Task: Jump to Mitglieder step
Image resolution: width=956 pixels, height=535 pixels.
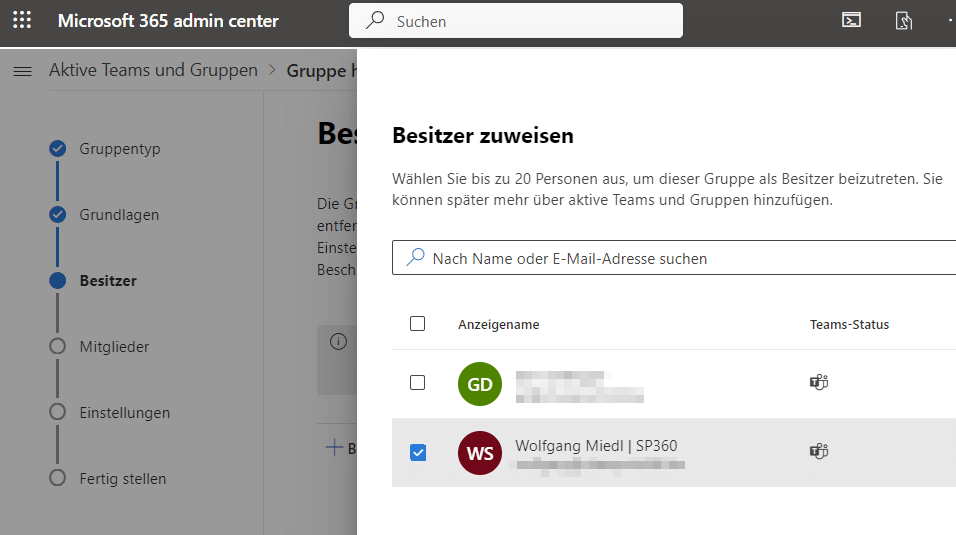Action: tap(114, 346)
